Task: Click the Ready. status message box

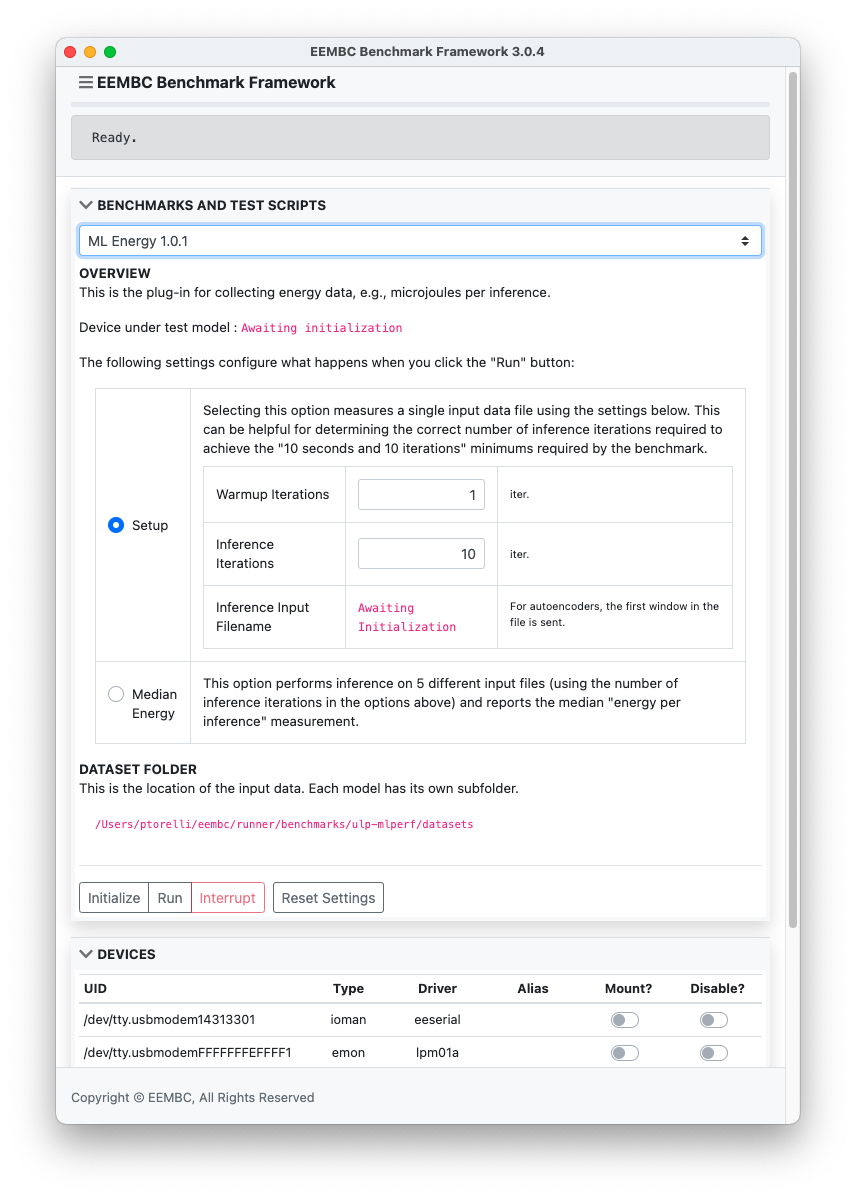Action: [420, 138]
